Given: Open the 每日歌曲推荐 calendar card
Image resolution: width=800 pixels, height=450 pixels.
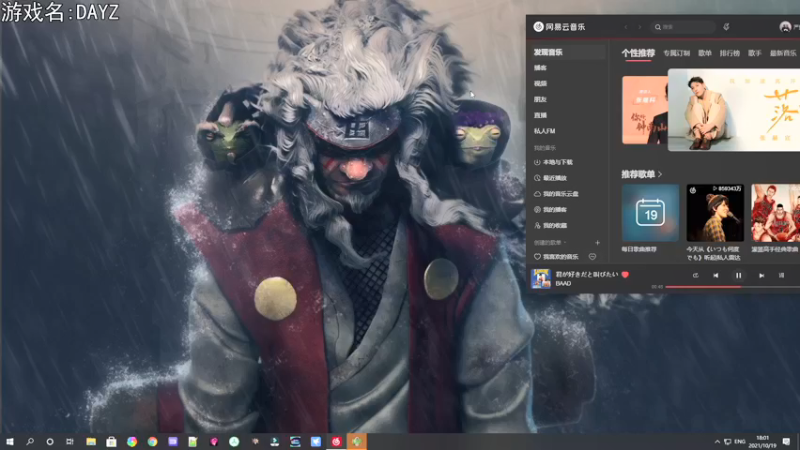Looking at the screenshot, I should click(x=651, y=213).
